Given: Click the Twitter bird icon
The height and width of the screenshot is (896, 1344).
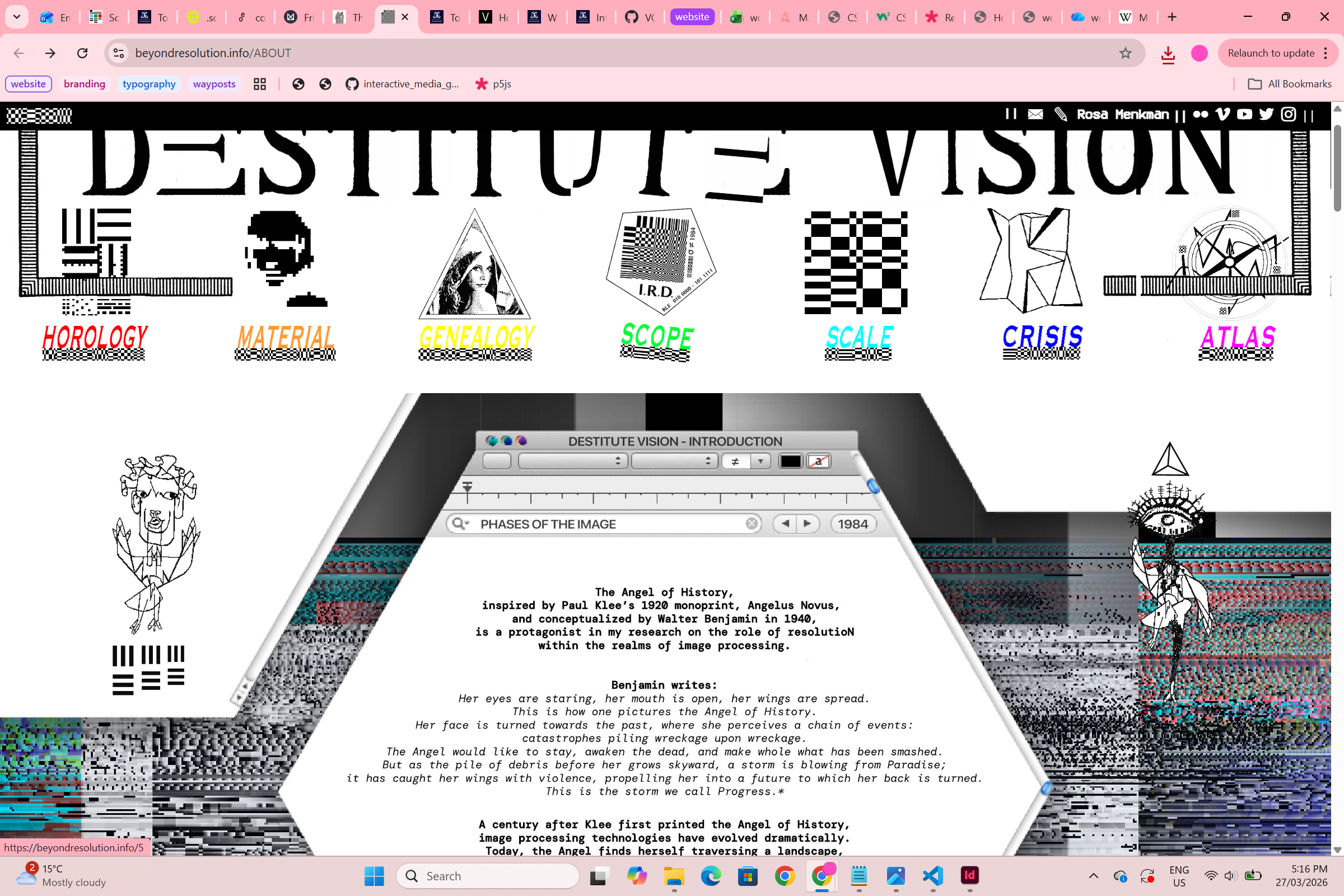Looking at the screenshot, I should 1266,114.
